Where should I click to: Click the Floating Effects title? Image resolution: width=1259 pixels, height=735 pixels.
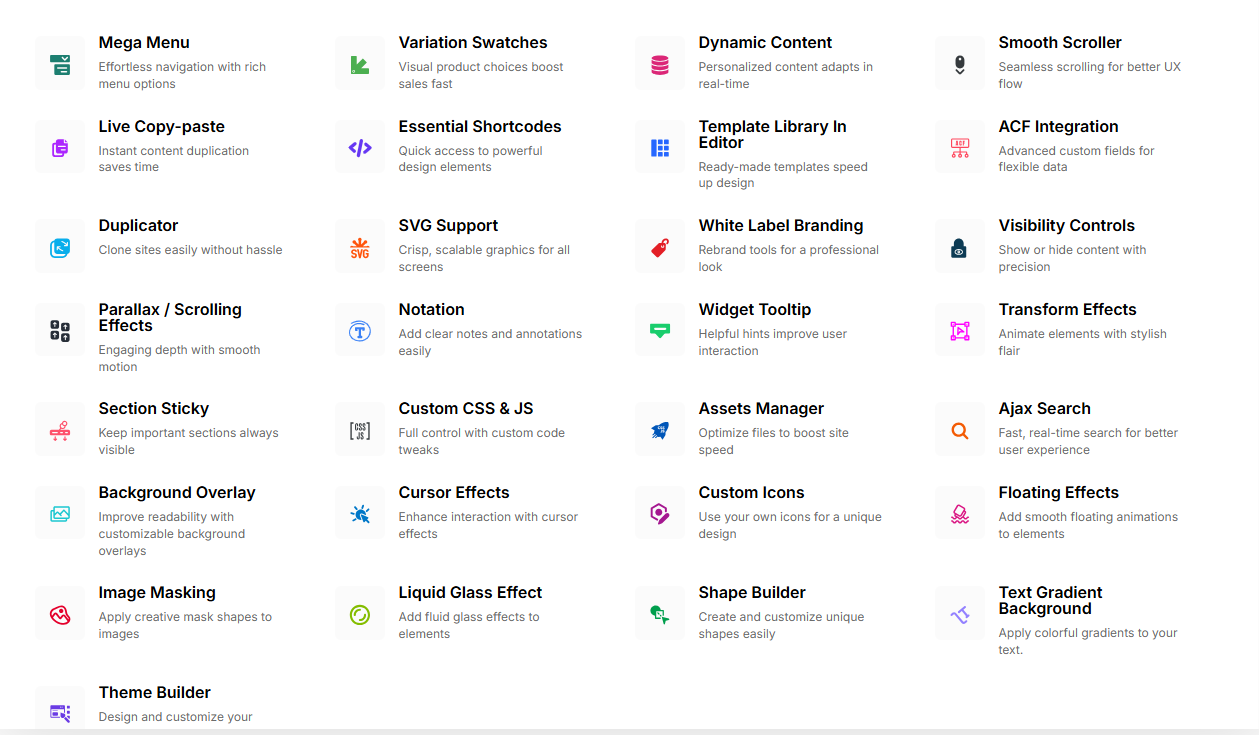(x=1059, y=493)
